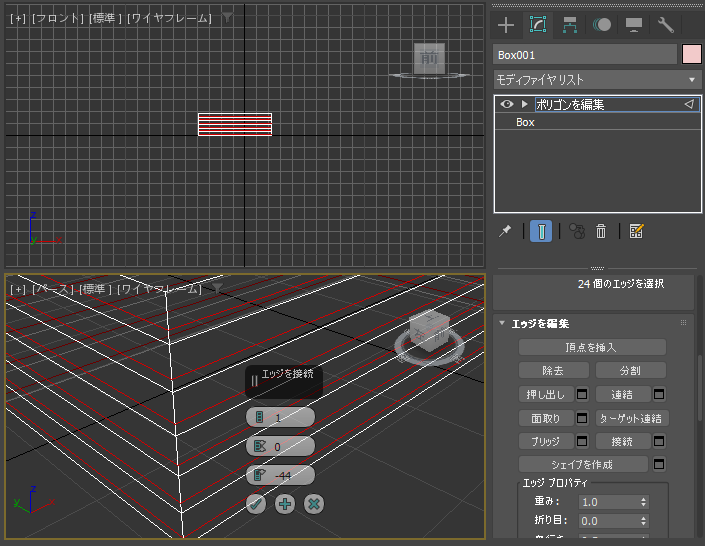Open perspective viewport [標準] shading menu

pyautogui.click(x=95, y=289)
